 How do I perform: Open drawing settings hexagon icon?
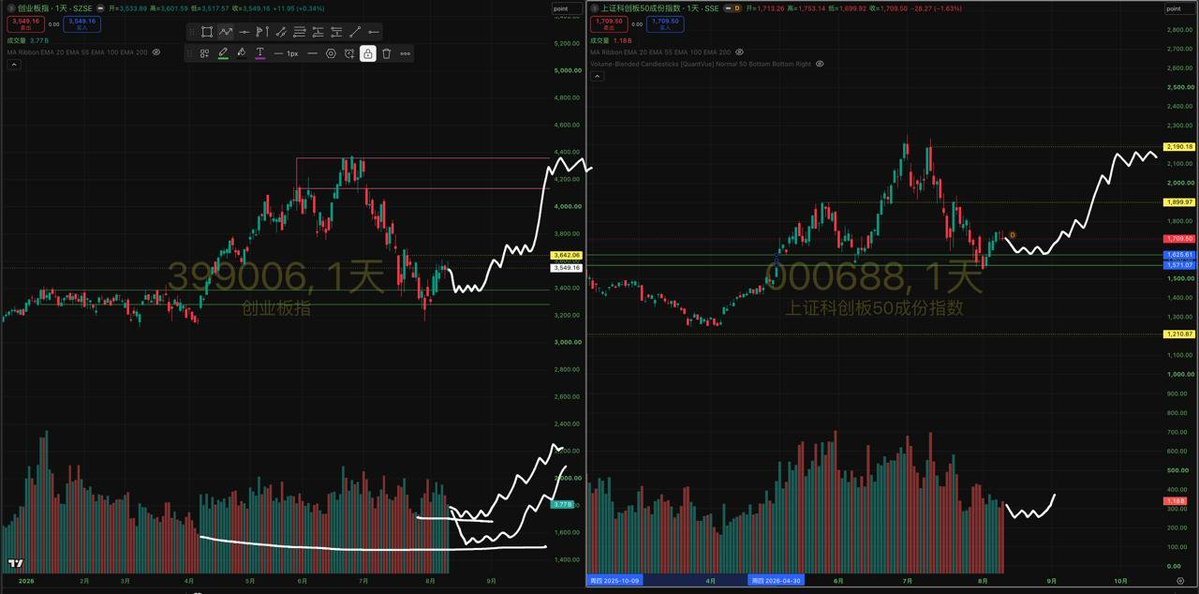tap(330, 54)
